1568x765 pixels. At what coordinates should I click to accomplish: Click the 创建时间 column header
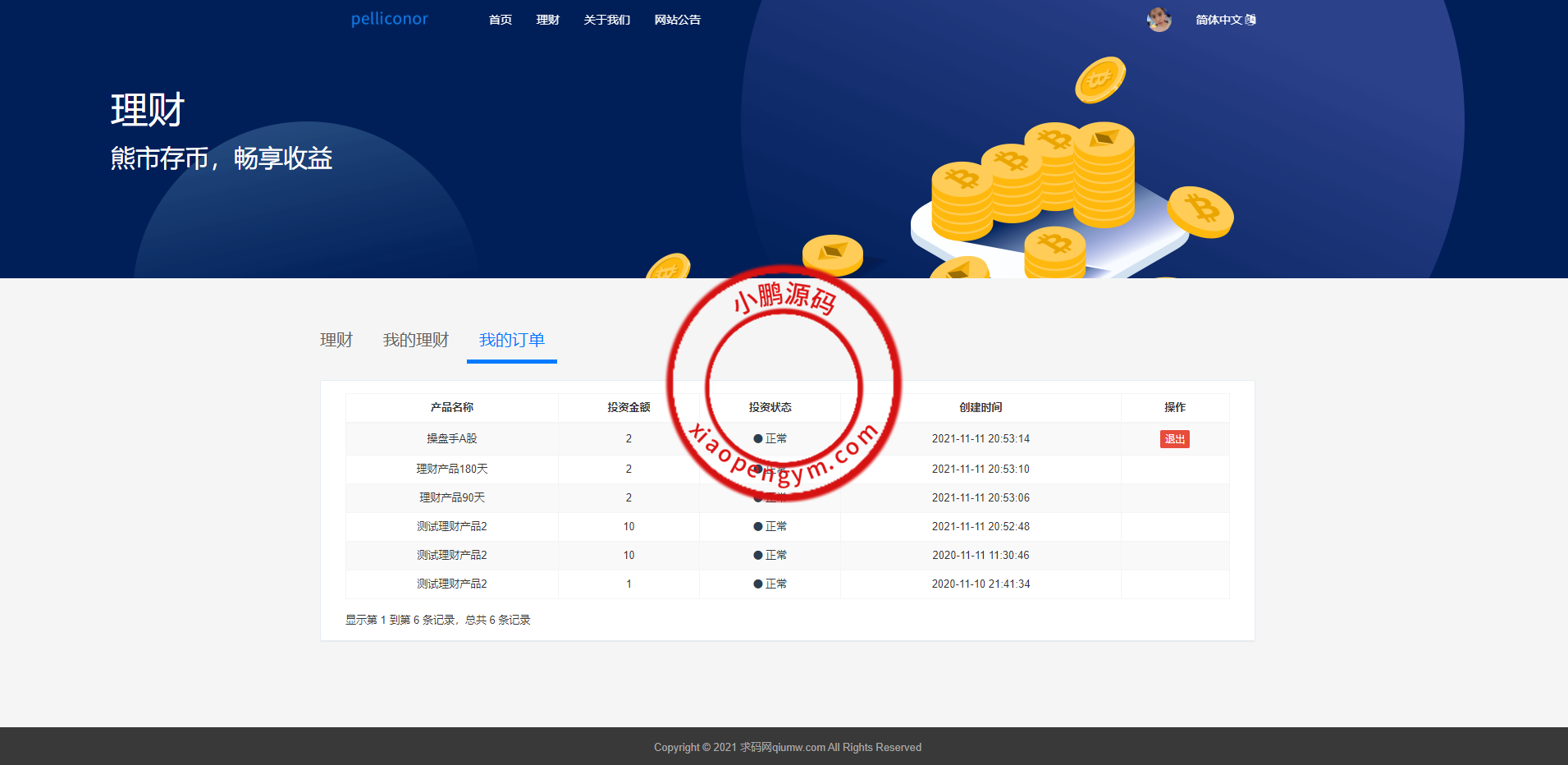tap(981, 407)
